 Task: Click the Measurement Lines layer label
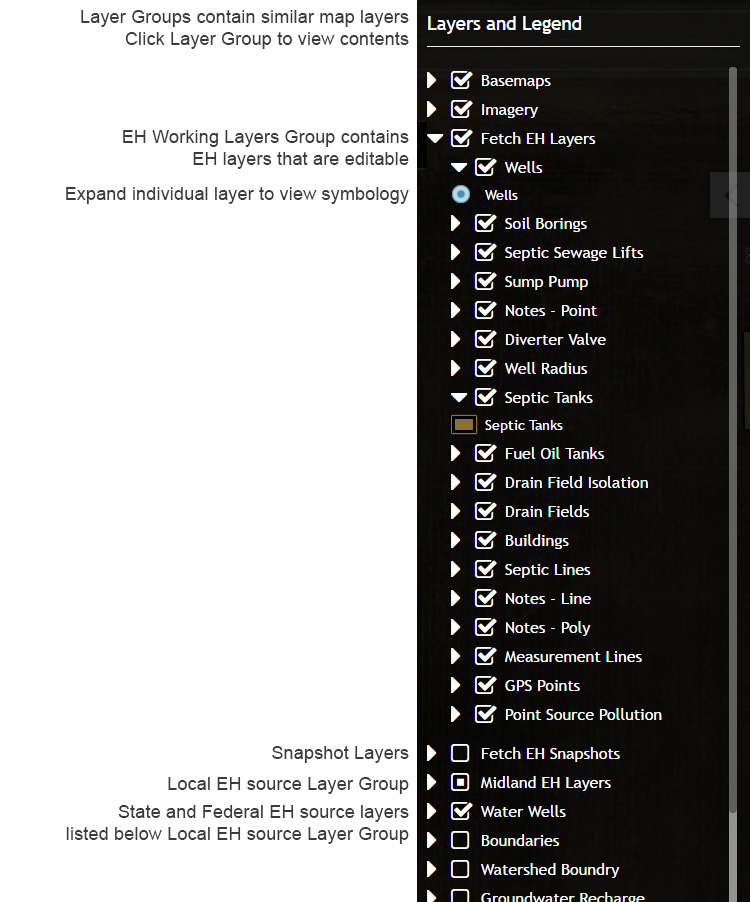click(573, 657)
